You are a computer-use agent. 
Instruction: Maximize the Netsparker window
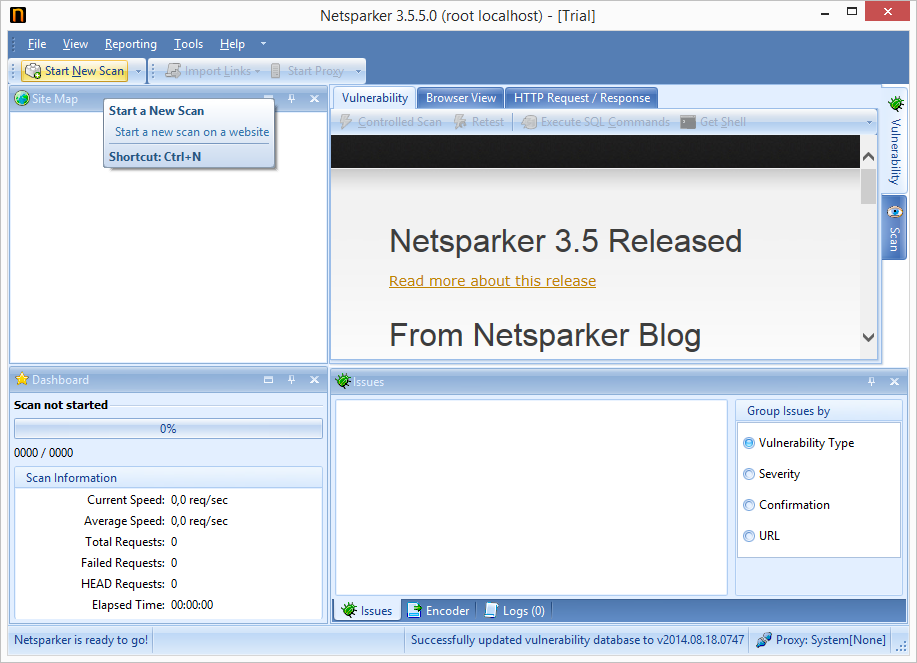click(x=852, y=12)
